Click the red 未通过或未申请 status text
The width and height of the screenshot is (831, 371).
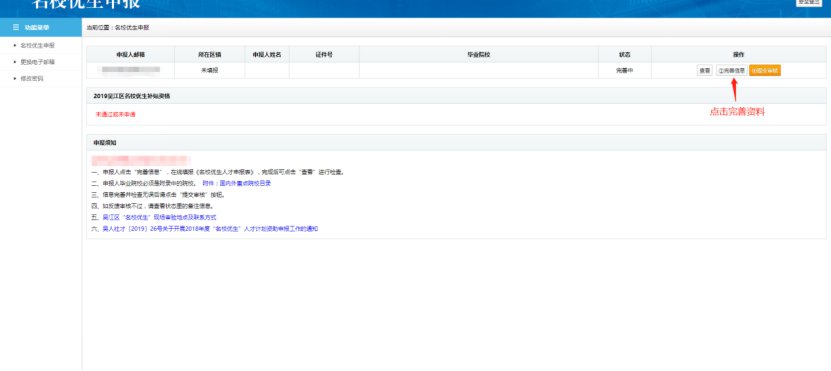tap(116, 114)
